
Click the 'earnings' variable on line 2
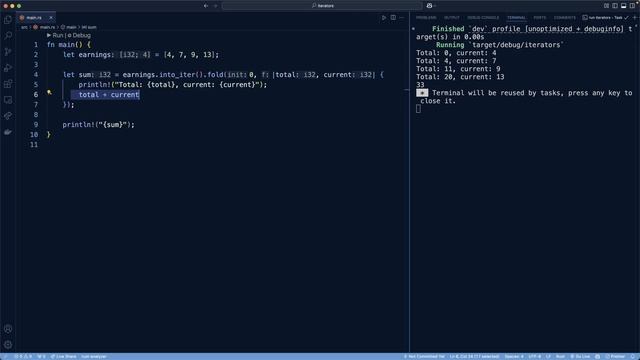94,55
